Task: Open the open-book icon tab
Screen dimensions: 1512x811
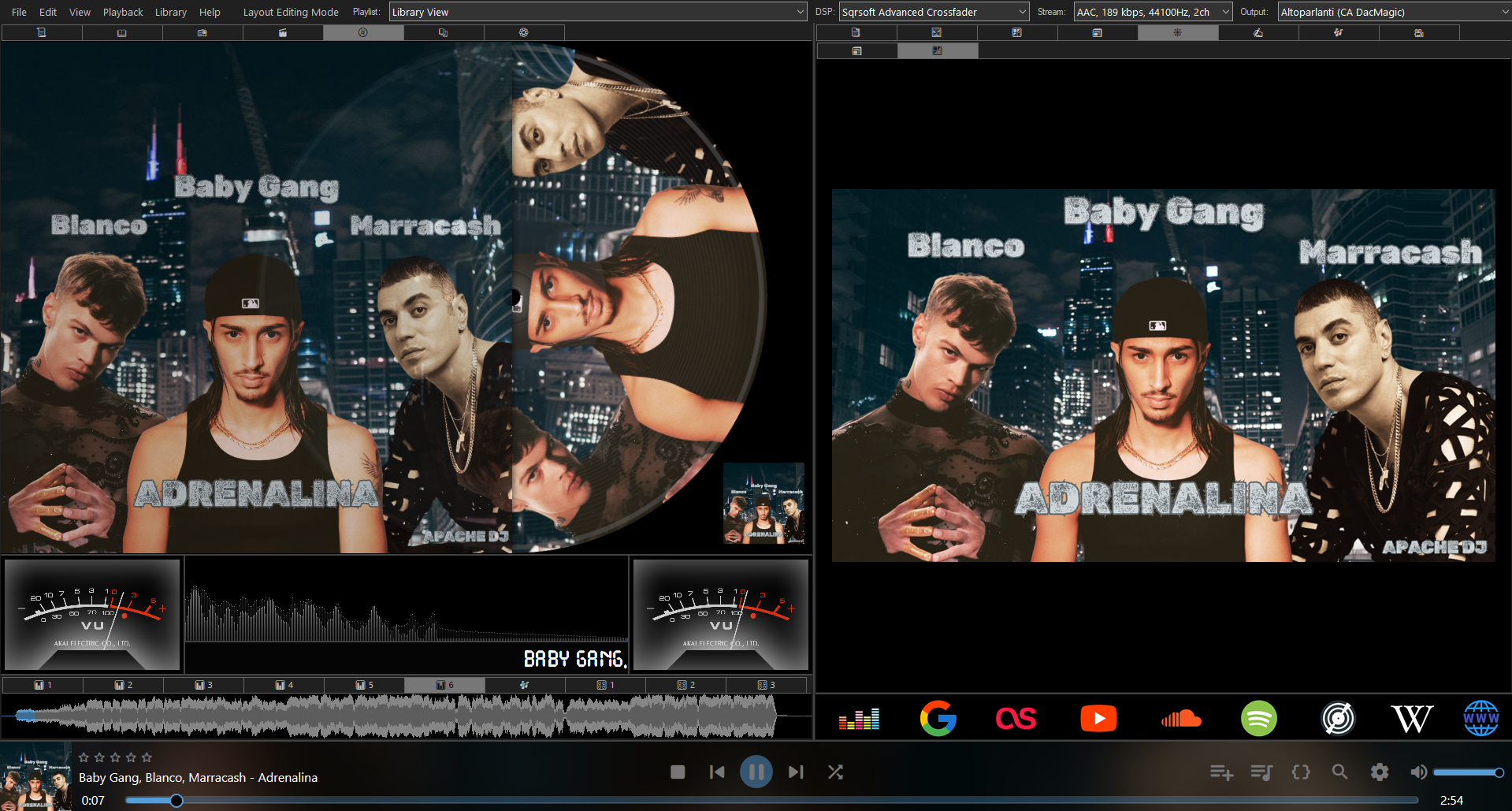Action: [x=122, y=32]
